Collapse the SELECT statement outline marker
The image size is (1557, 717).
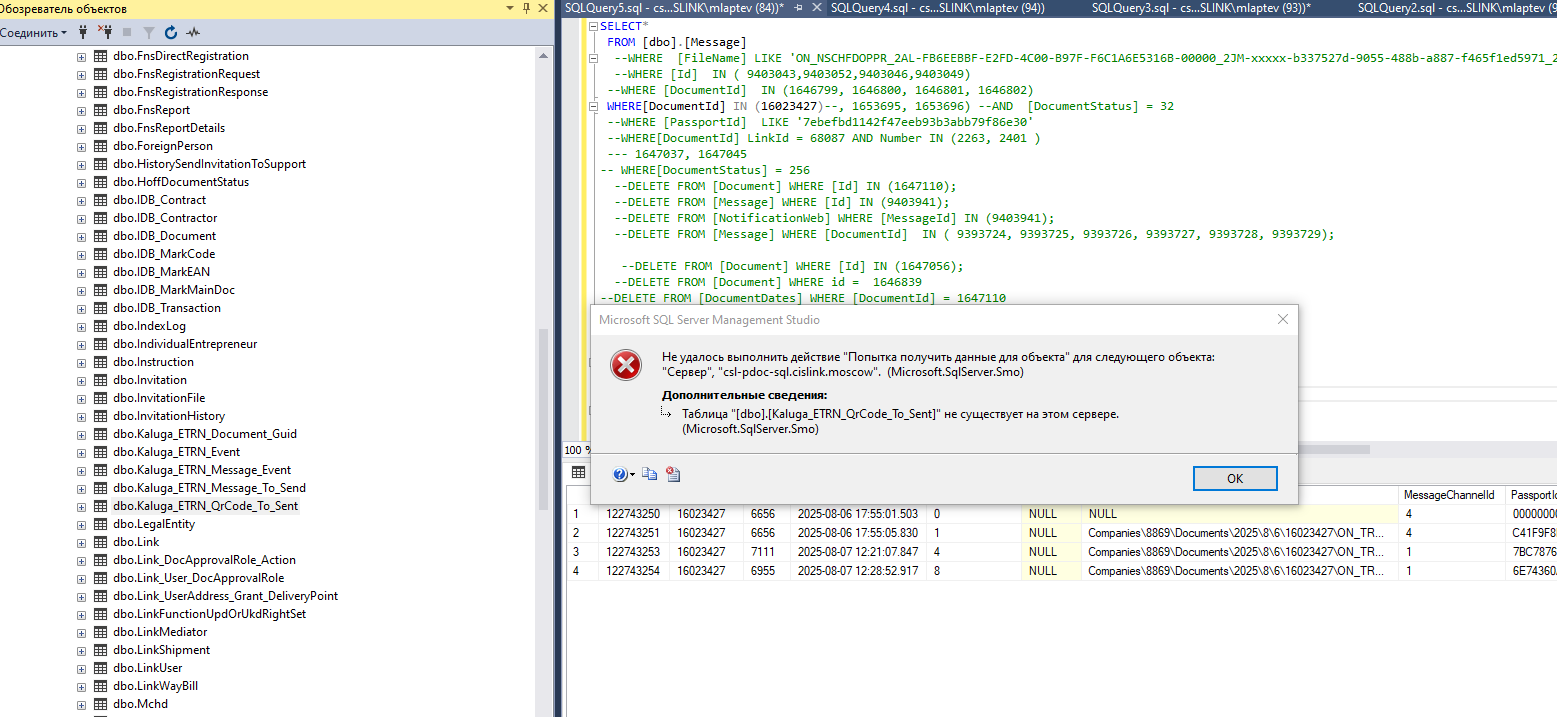(593, 26)
